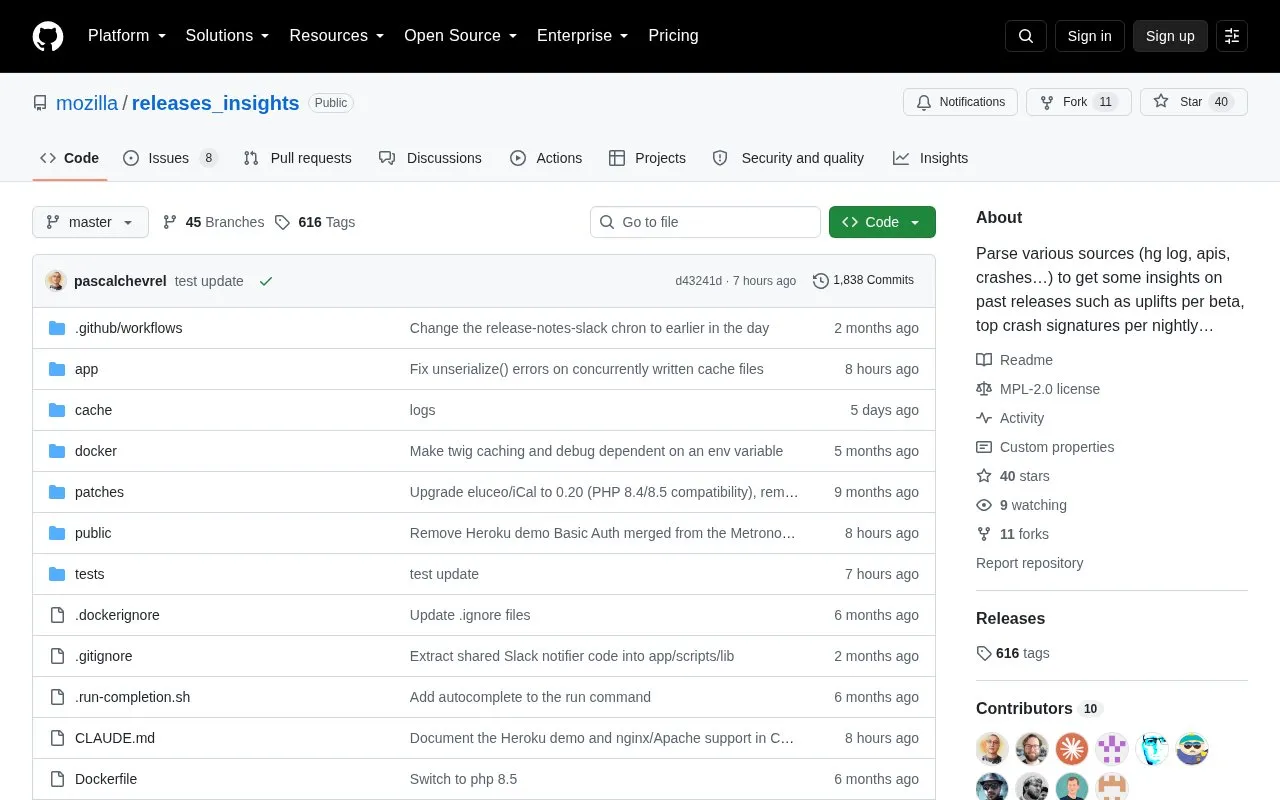Viewport: 1280px width, 800px height.
Task: Open the GitHub home logo
Action: (48, 36)
